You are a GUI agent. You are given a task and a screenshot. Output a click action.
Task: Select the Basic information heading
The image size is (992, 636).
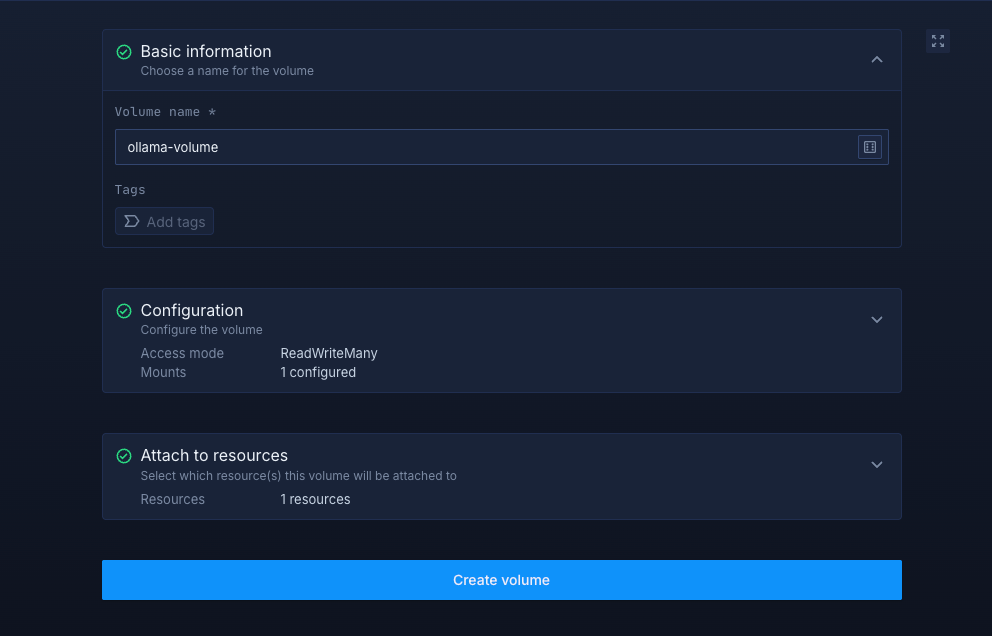coord(206,52)
